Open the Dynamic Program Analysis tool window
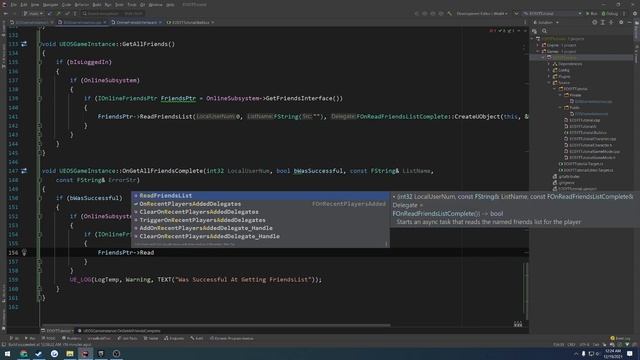Screen dimensions: 640x360 pos(231,338)
